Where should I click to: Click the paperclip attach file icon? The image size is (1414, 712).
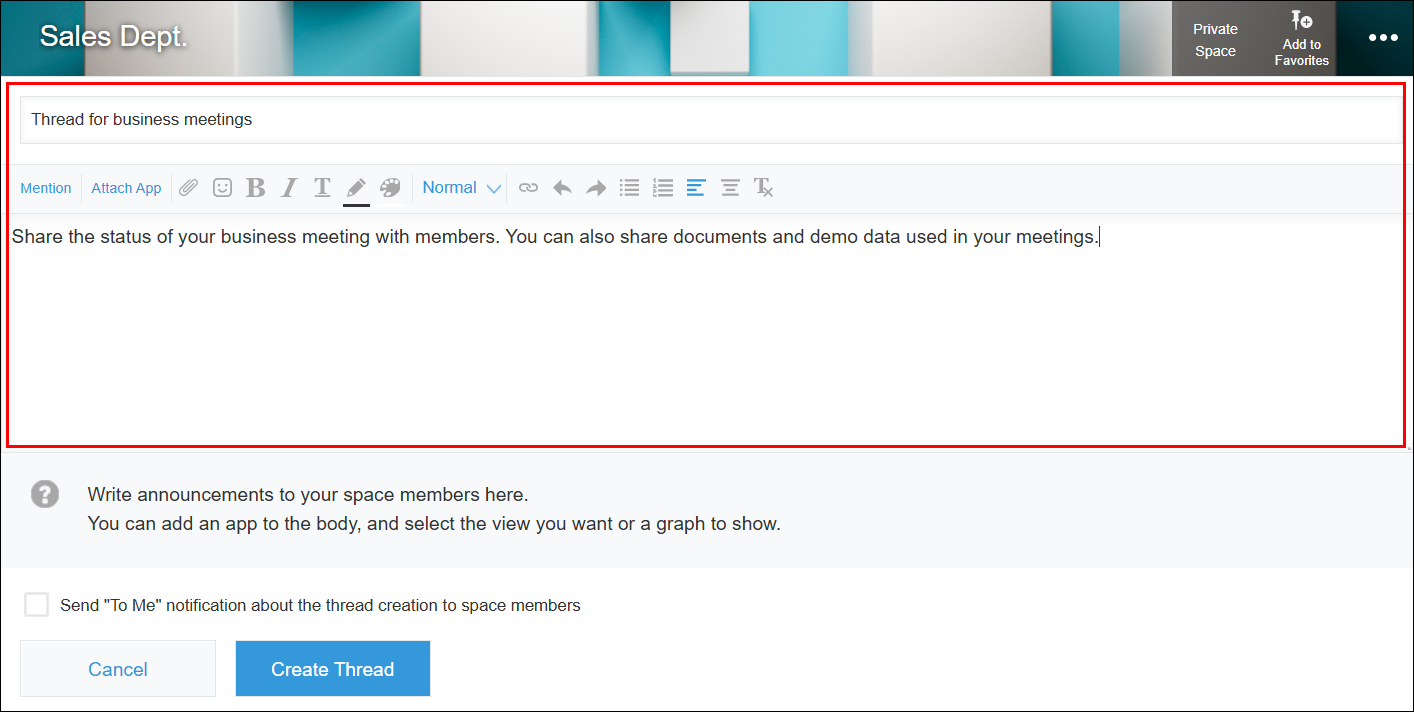click(x=189, y=188)
